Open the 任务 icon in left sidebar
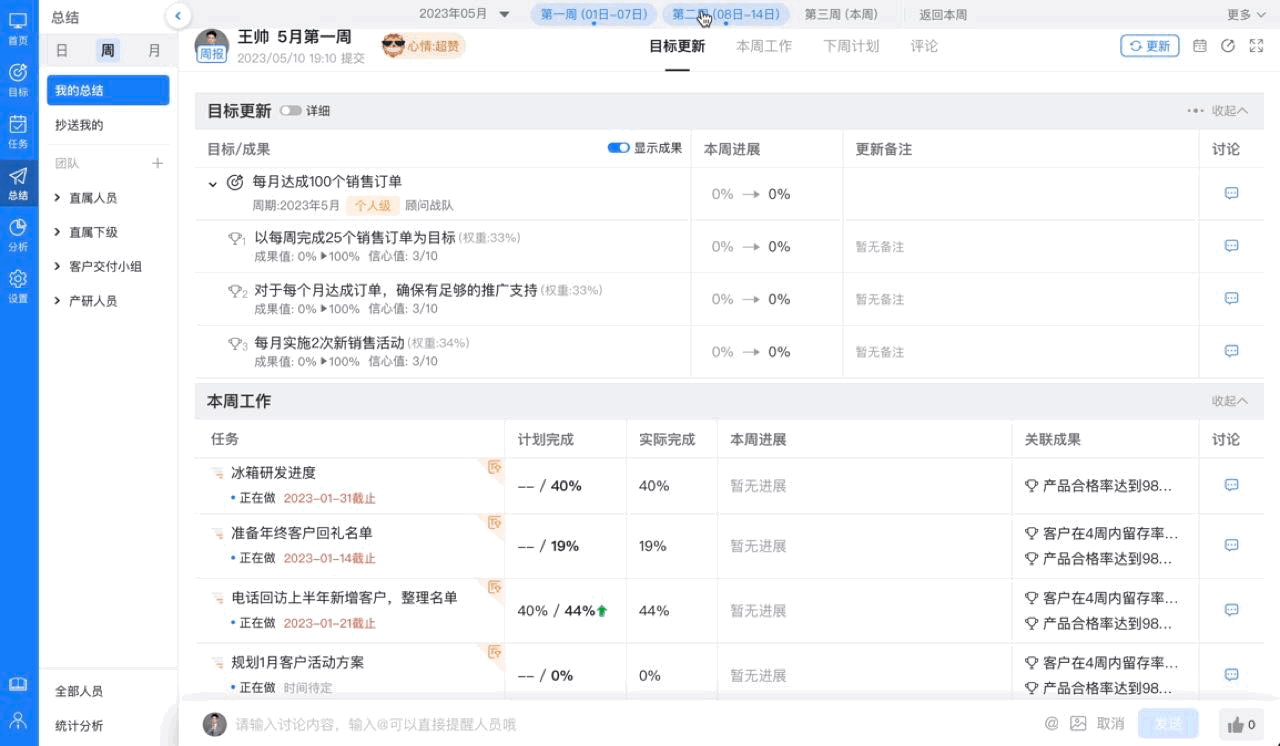This screenshot has width=1280, height=746. [18, 131]
